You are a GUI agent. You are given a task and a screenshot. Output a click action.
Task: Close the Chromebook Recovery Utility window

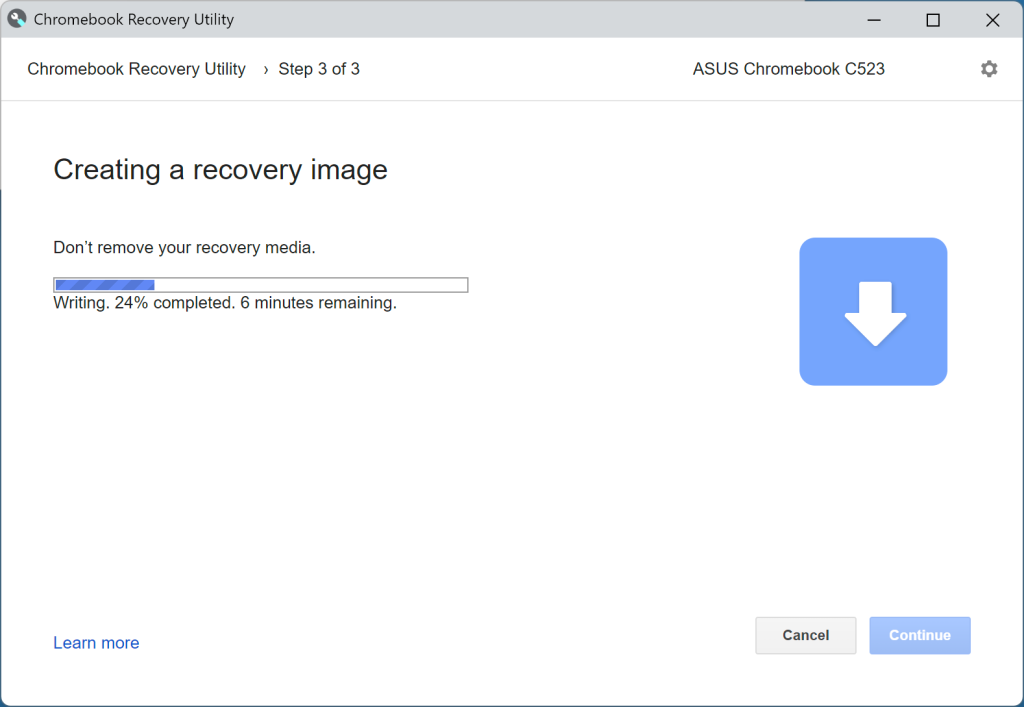[x=993, y=20]
